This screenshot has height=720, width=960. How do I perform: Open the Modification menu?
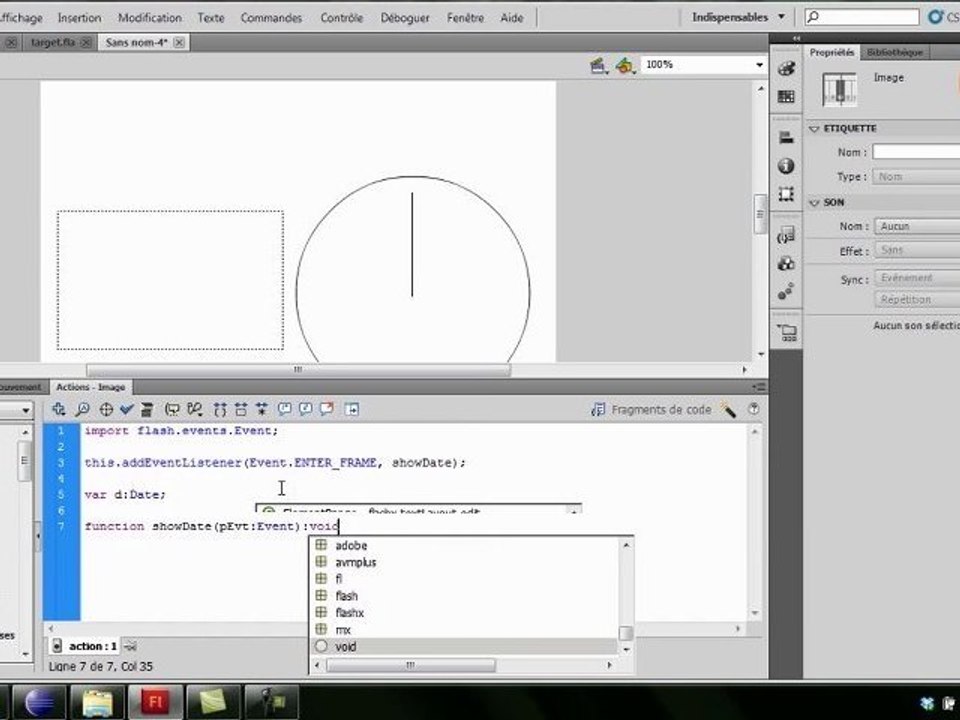[x=150, y=18]
